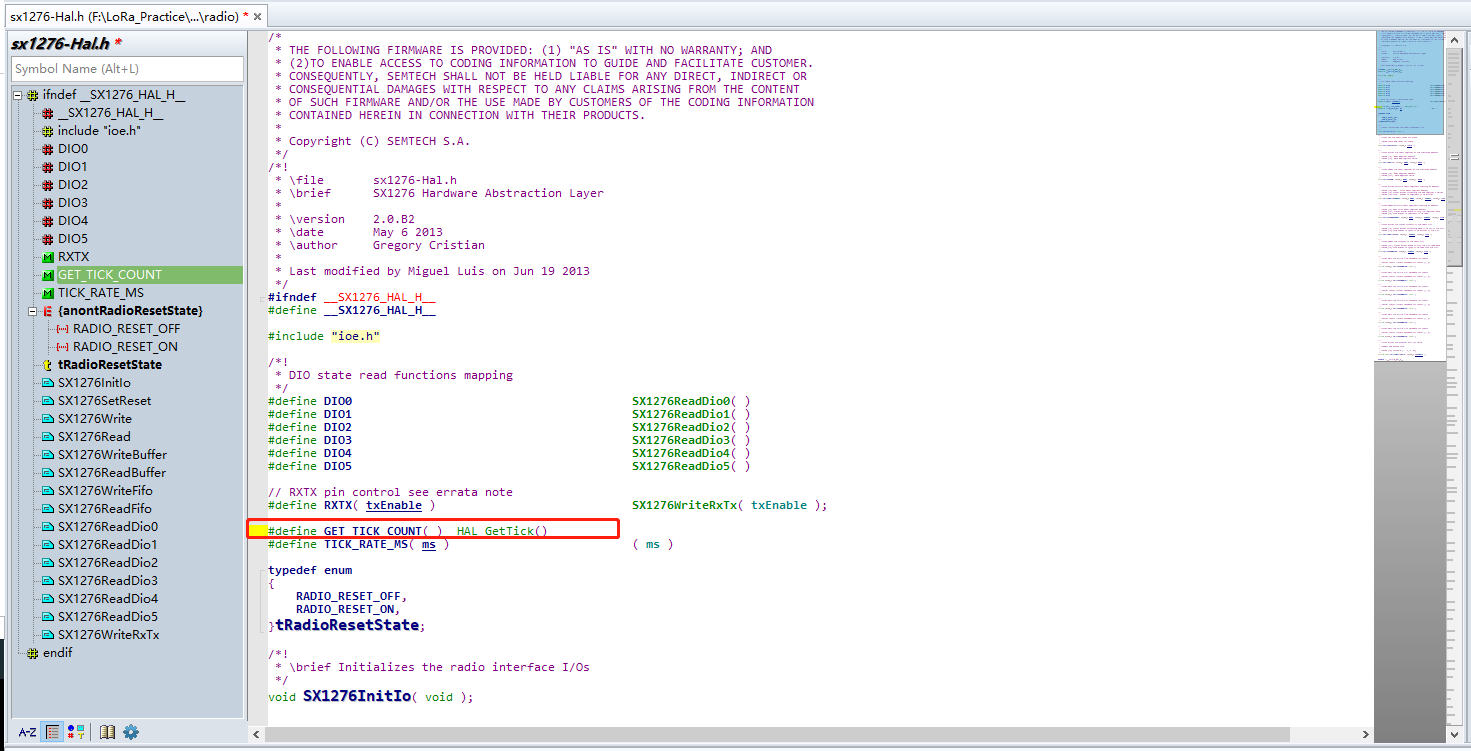This screenshot has width=1471, height=751.
Task: Click the open book icon in symbol toolbar
Action: pyautogui.click(x=108, y=732)
